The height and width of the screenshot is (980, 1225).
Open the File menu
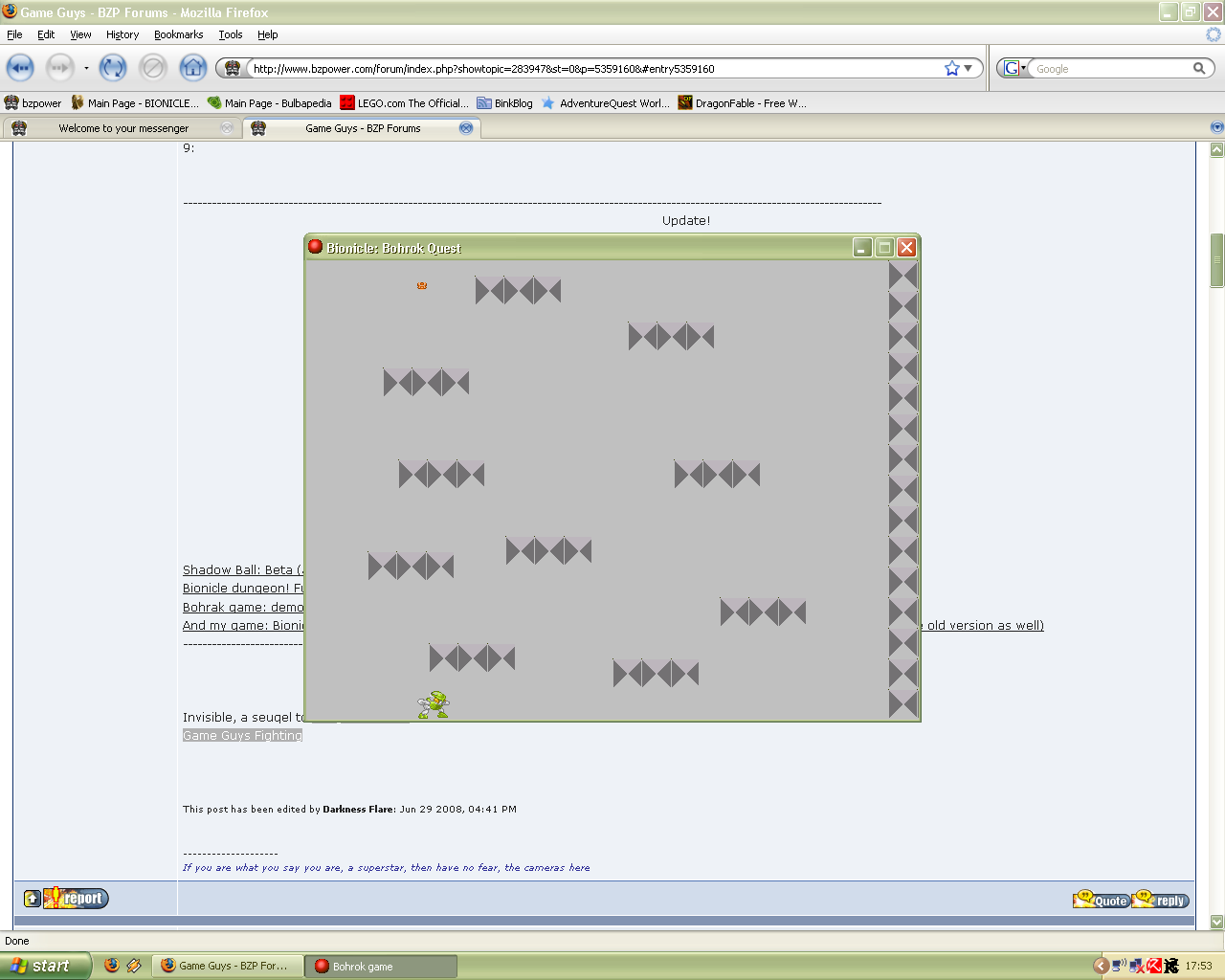[14, 34]
